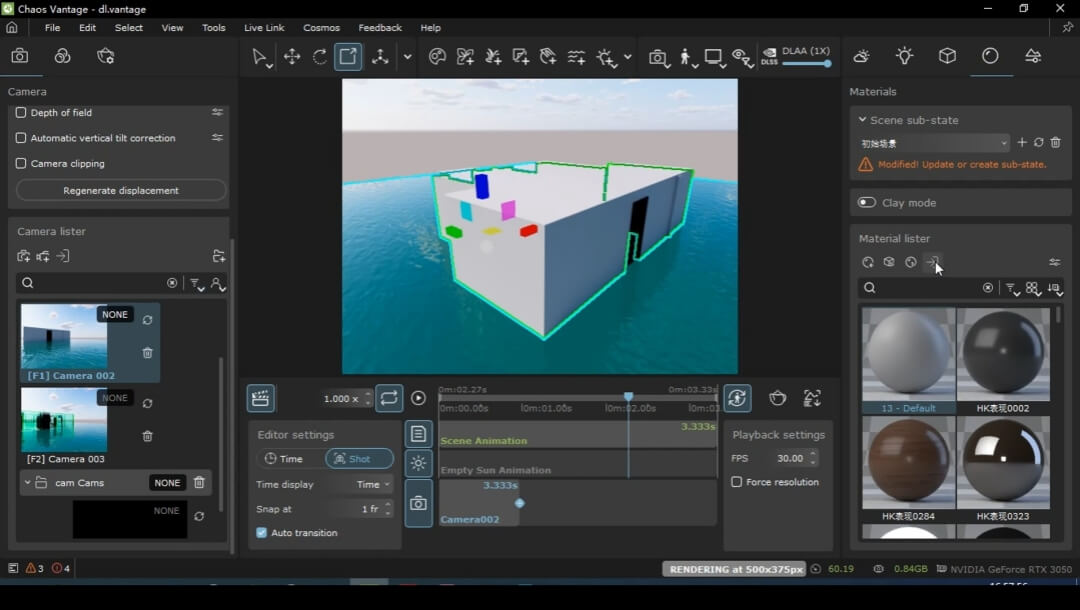1080x610 pixels.
Task: Delete Camera 002
Action: click(x=147, y=353)
